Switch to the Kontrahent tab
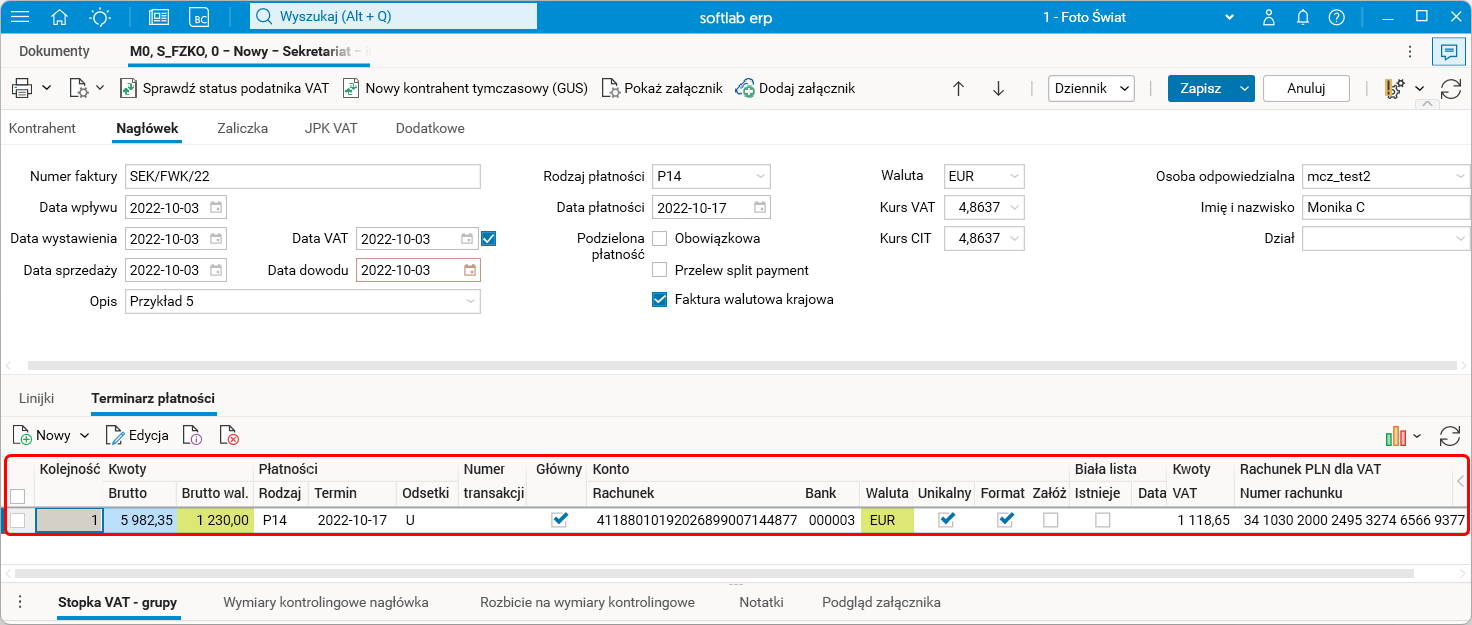1472x625 pixels. tap(42, 128)
